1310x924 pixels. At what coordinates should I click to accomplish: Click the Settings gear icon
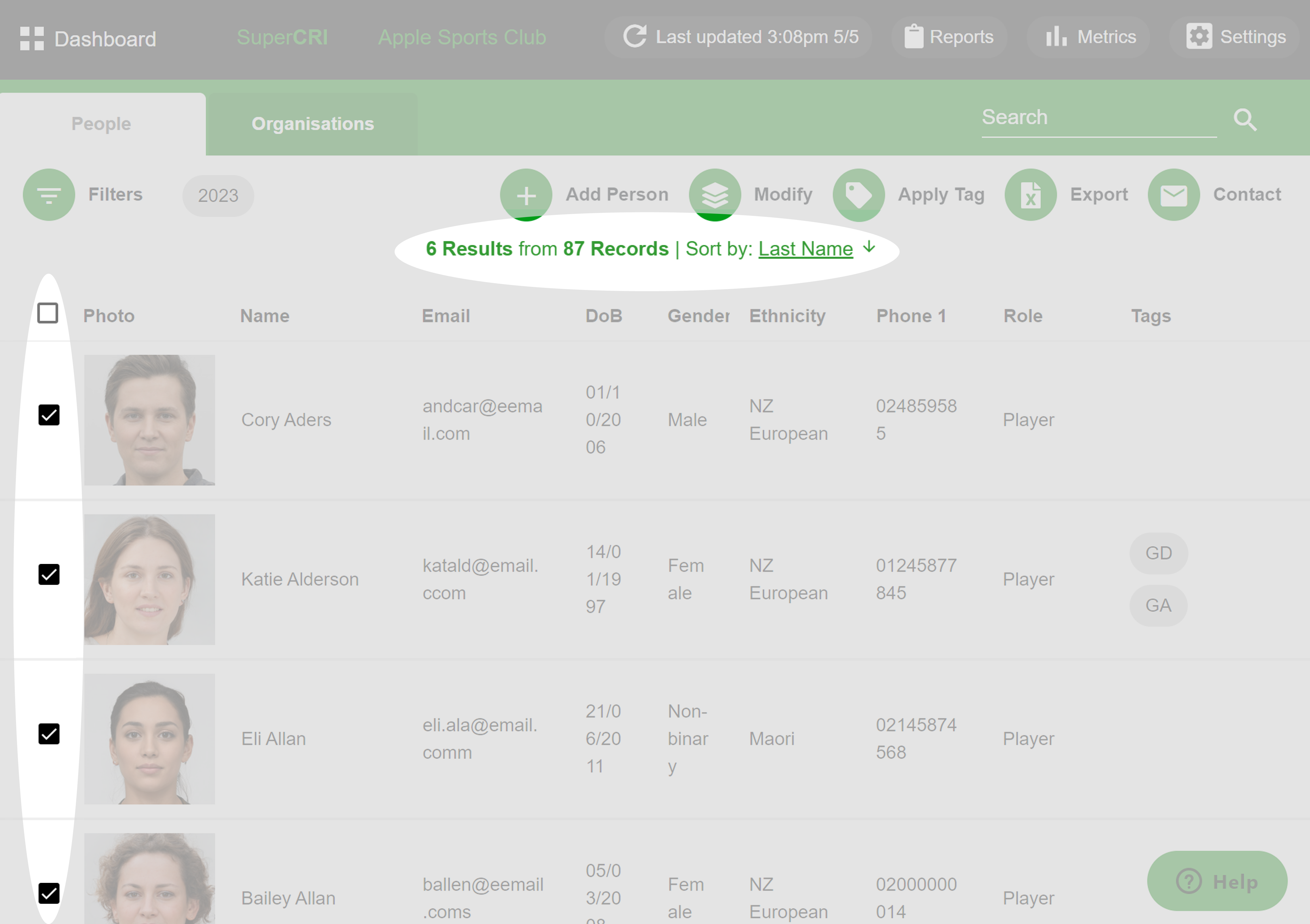click(x=1199, y=36)
